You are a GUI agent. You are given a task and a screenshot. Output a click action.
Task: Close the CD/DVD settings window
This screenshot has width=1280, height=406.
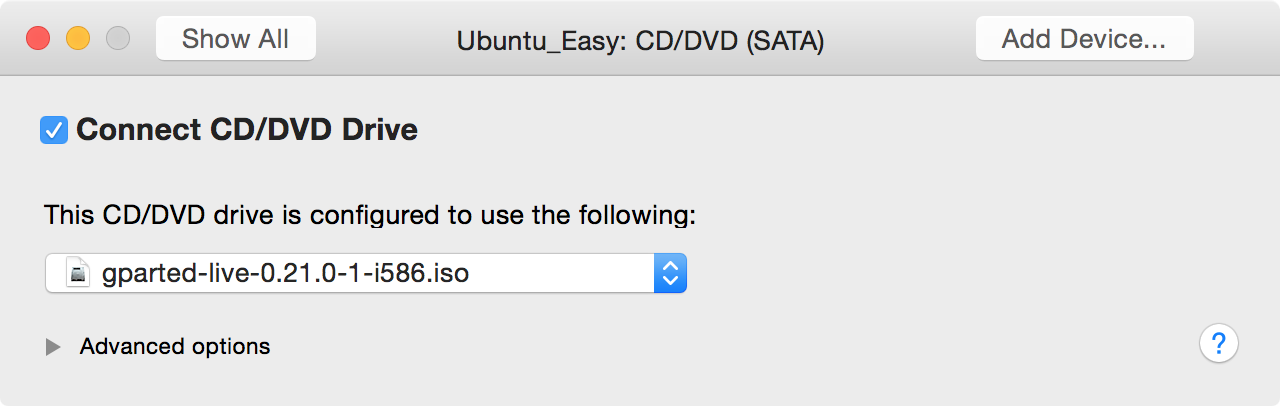click(x=38, y=39)
